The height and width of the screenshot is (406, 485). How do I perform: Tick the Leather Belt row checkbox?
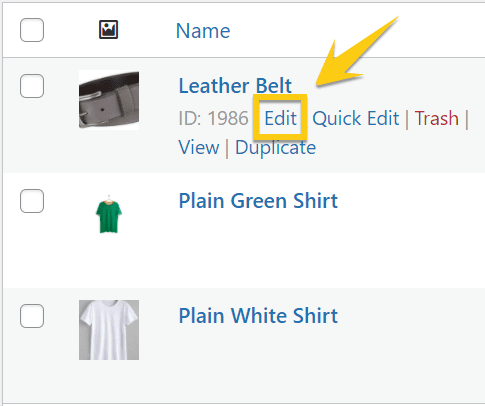pos(32,86)
